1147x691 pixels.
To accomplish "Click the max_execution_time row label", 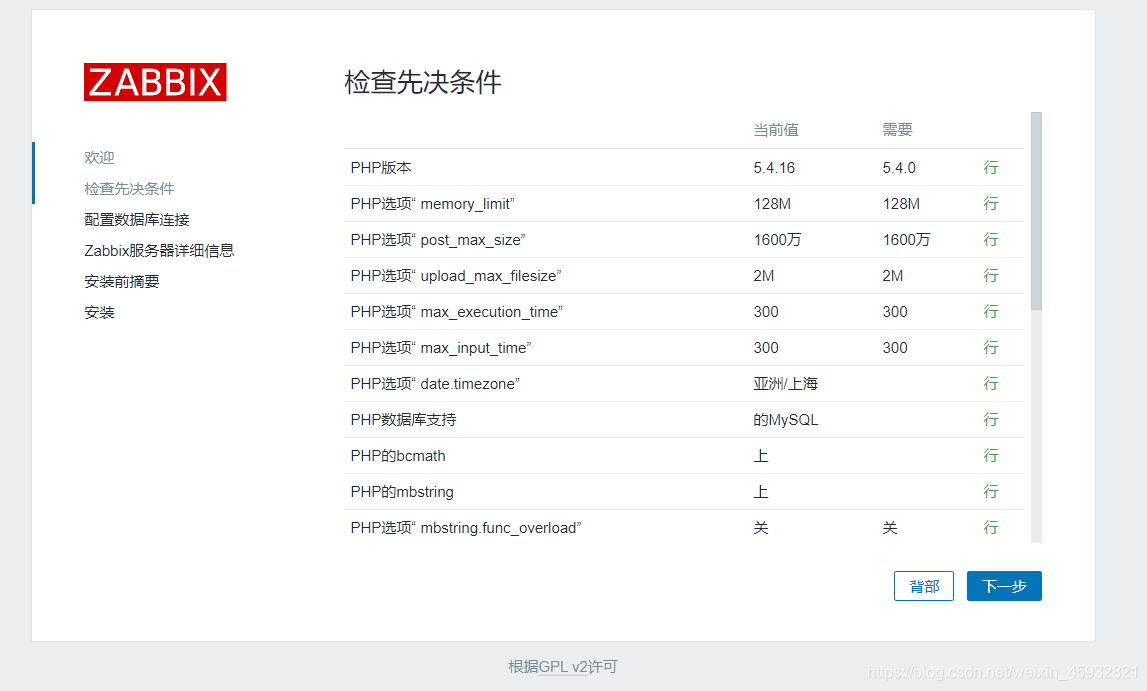I will 456,311.
